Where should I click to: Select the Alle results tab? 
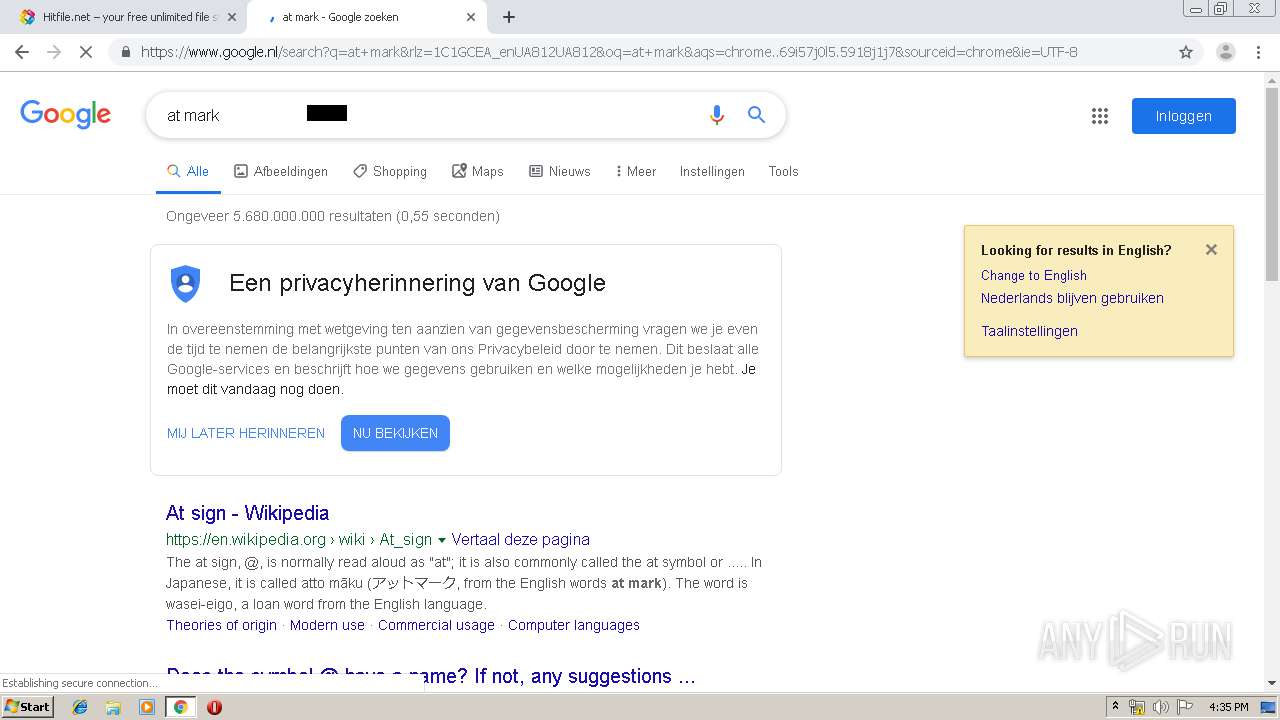(188, 171)
